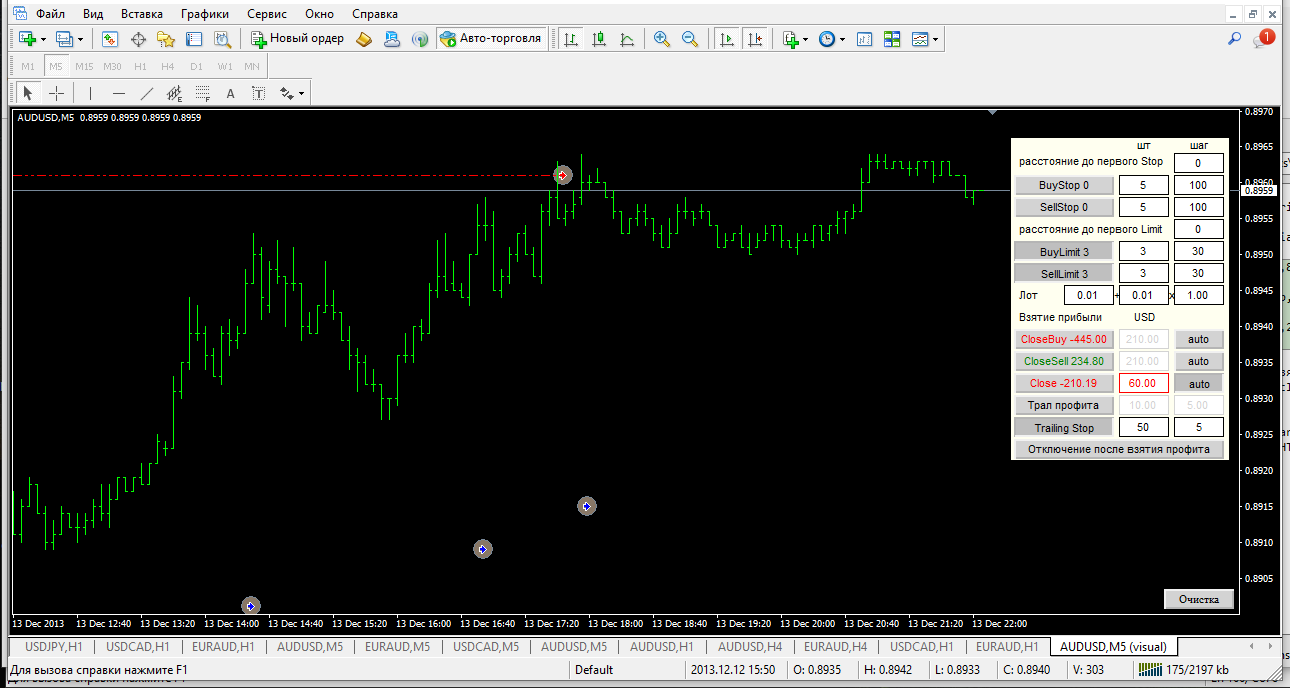Open the Графики menu

click(x=205, y=14)
